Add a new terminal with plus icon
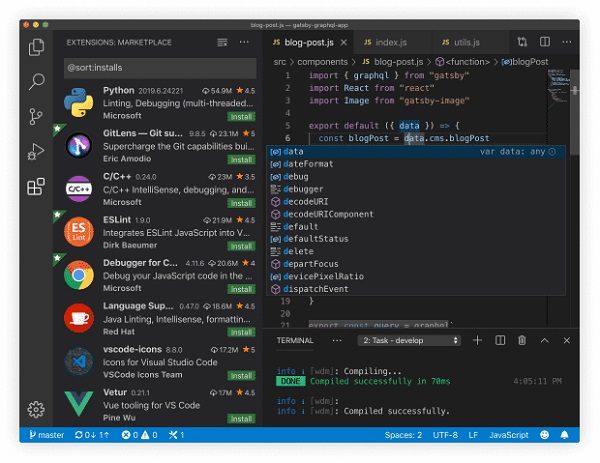The image size is (600, 463). pyautogui.click(x=477, y=340)
